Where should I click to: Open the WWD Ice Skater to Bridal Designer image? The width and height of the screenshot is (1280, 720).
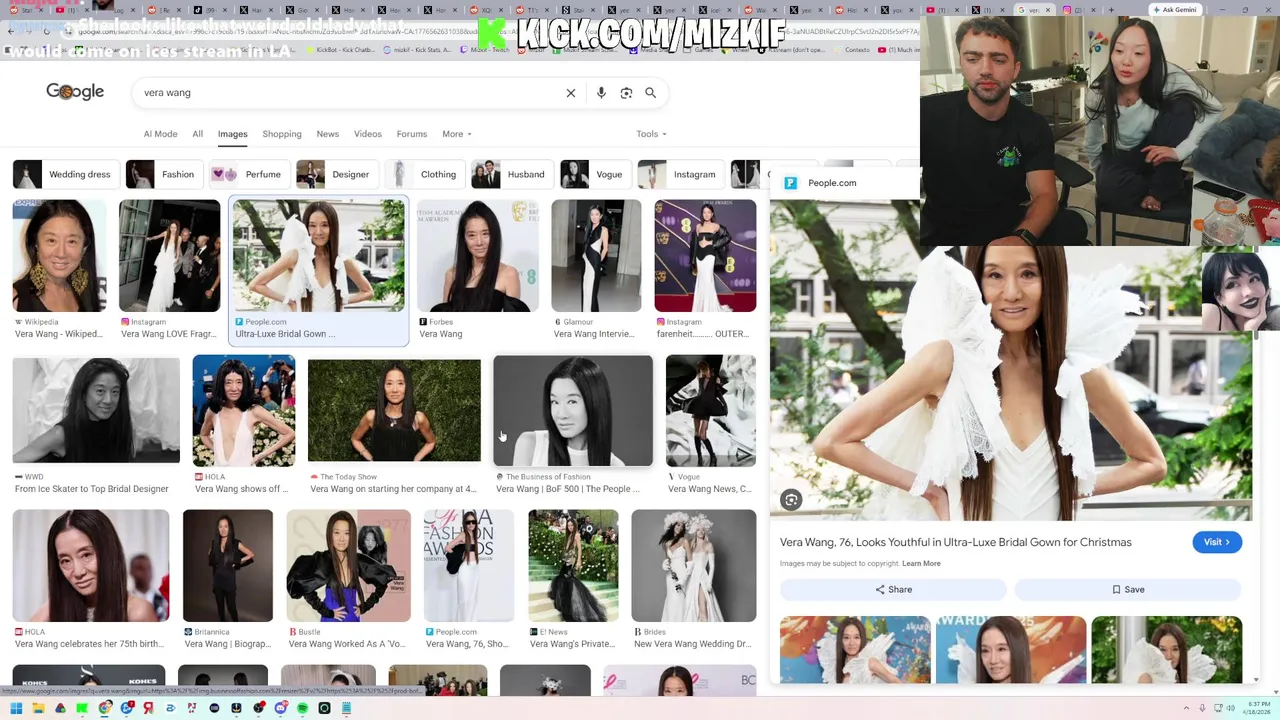(x=96, y=410)
